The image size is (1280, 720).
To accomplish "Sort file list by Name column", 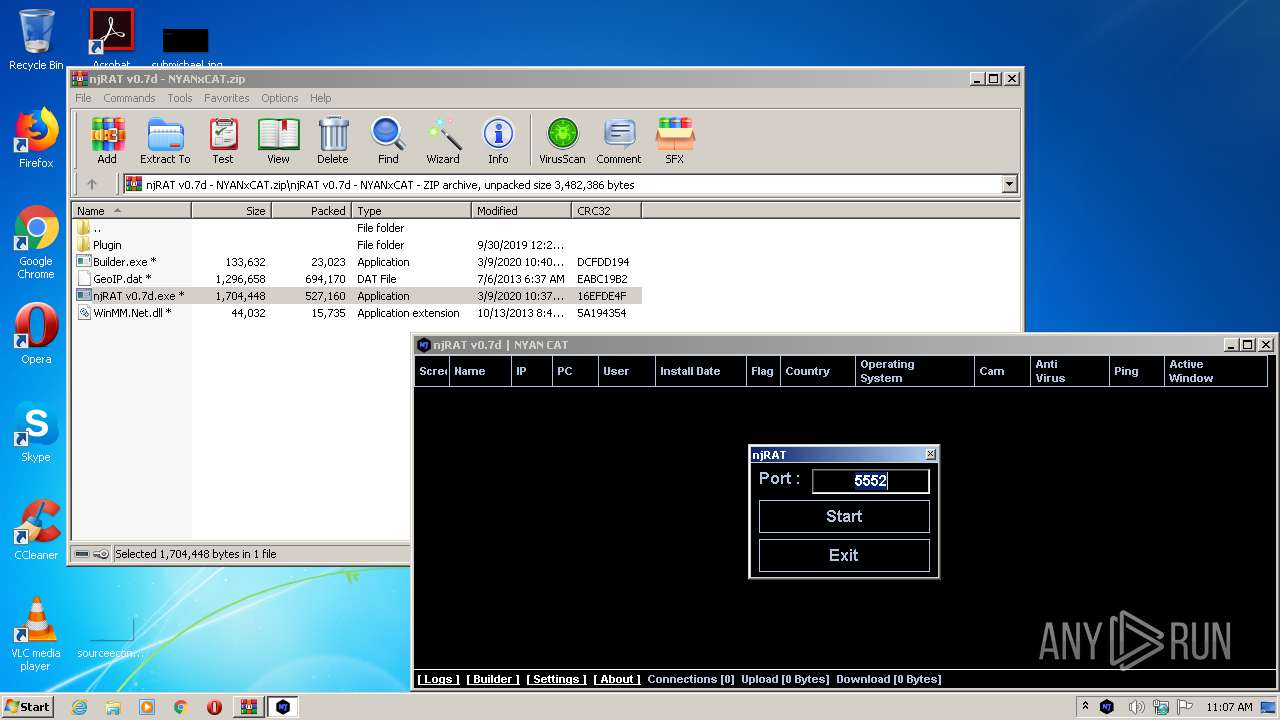I will point(131,210).
